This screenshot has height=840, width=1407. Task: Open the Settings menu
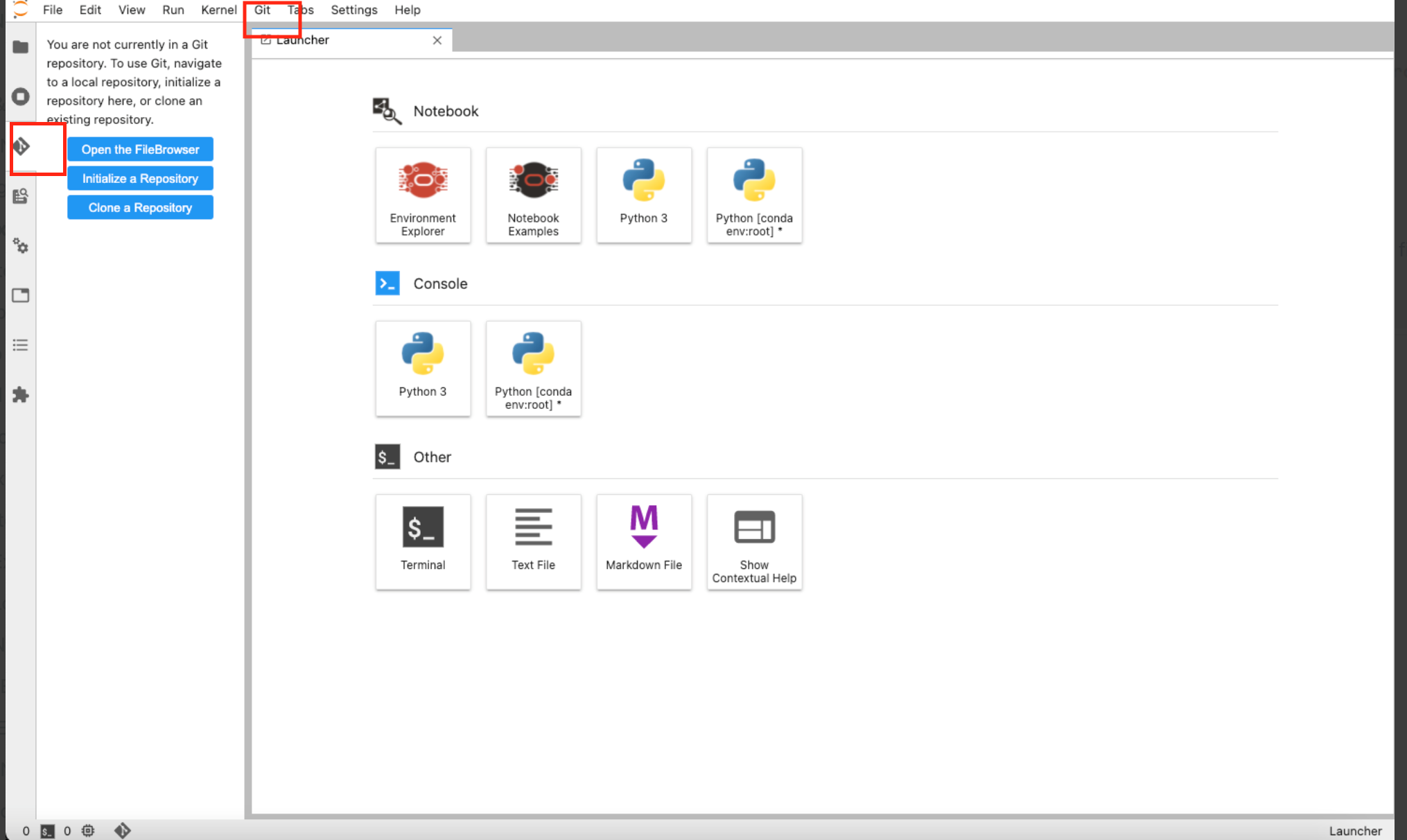tap(353, 10)
